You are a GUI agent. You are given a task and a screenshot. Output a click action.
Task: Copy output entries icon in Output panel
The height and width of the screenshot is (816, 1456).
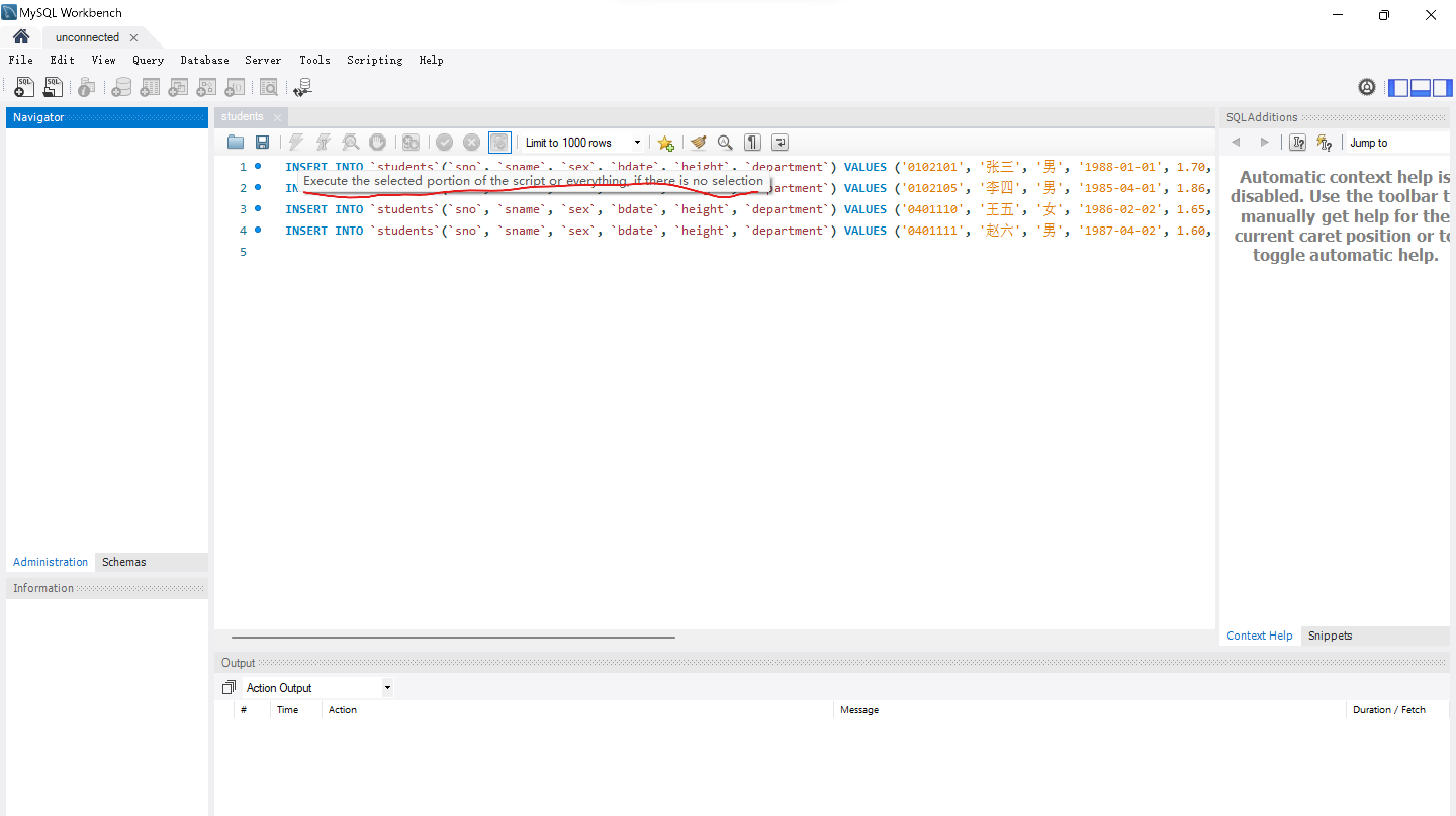coord(229,688)
